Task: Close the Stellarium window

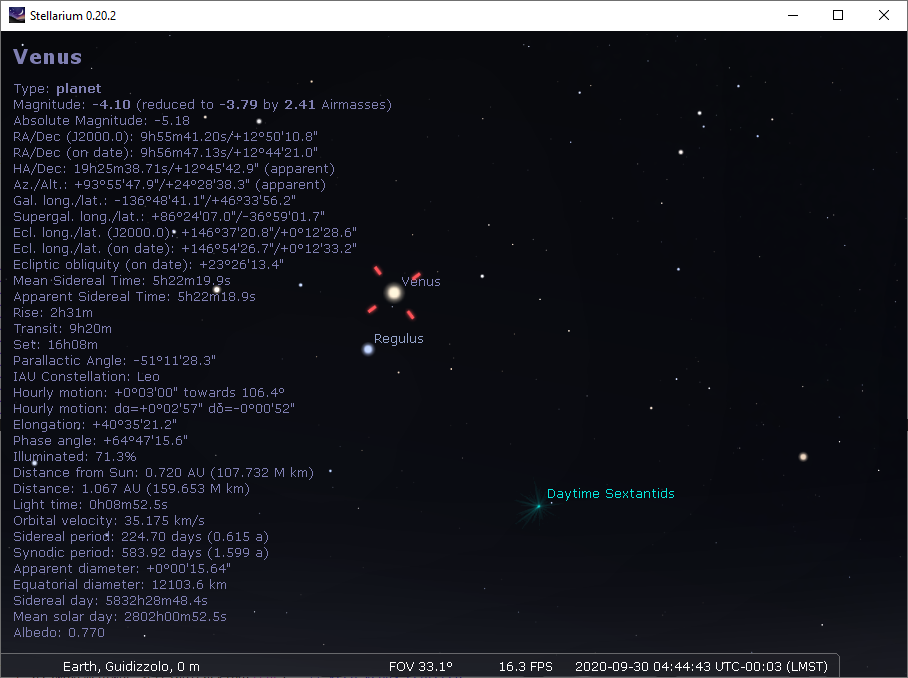Action: [883, 15]
